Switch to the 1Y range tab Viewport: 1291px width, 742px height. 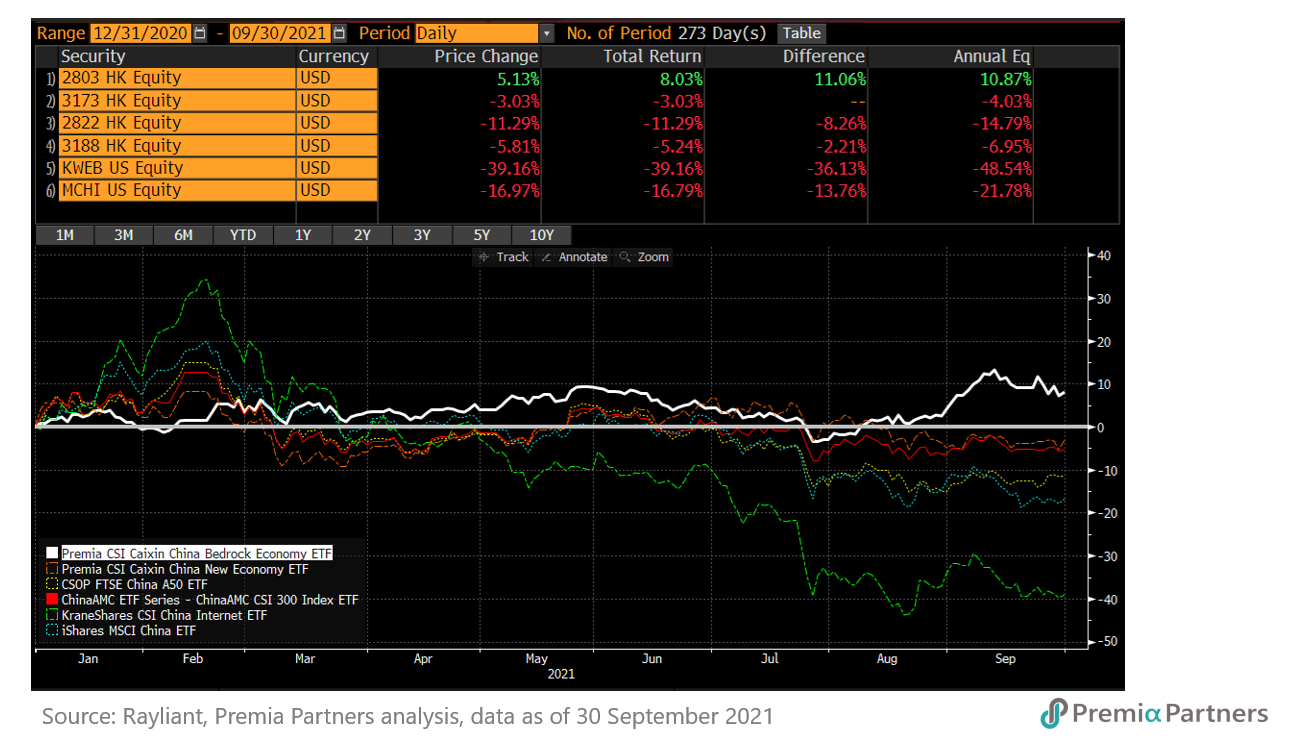click(x=302, y=235)
